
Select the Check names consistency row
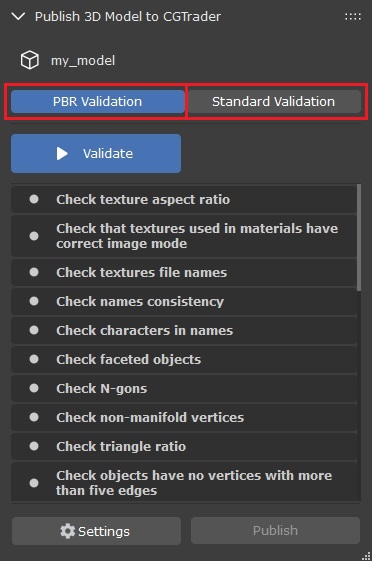184,302
